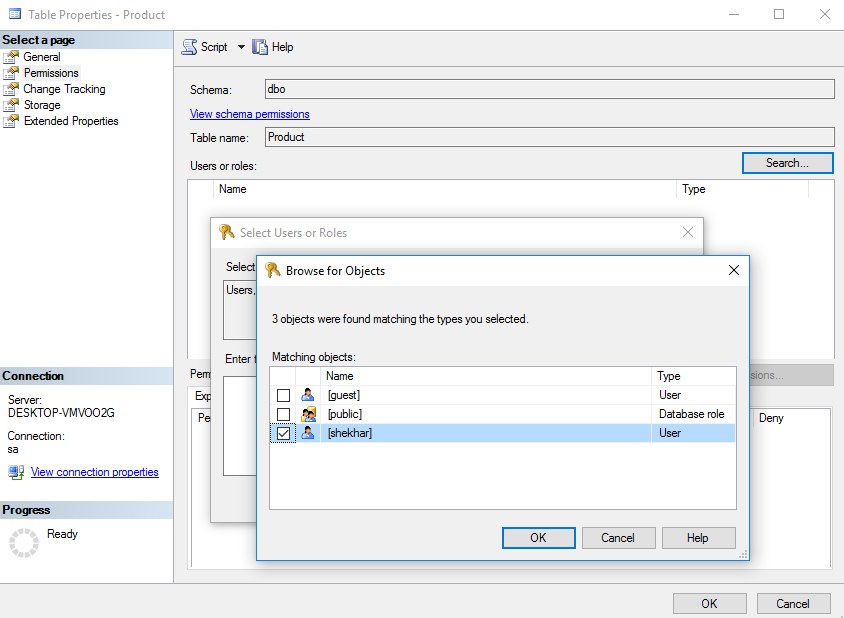Open the Storage page
844x618 pixels.
tap(41, 104)
